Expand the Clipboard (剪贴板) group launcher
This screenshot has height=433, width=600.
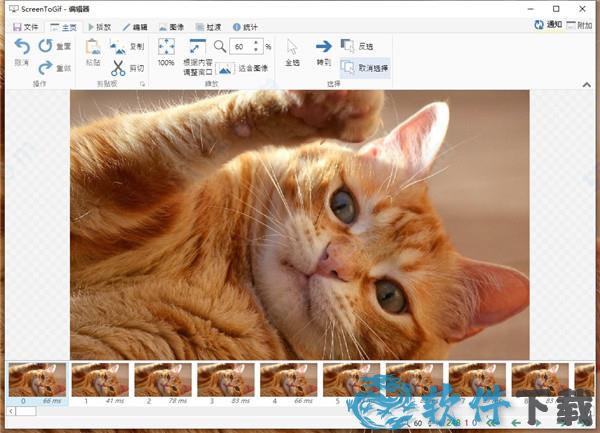[142, 86]
